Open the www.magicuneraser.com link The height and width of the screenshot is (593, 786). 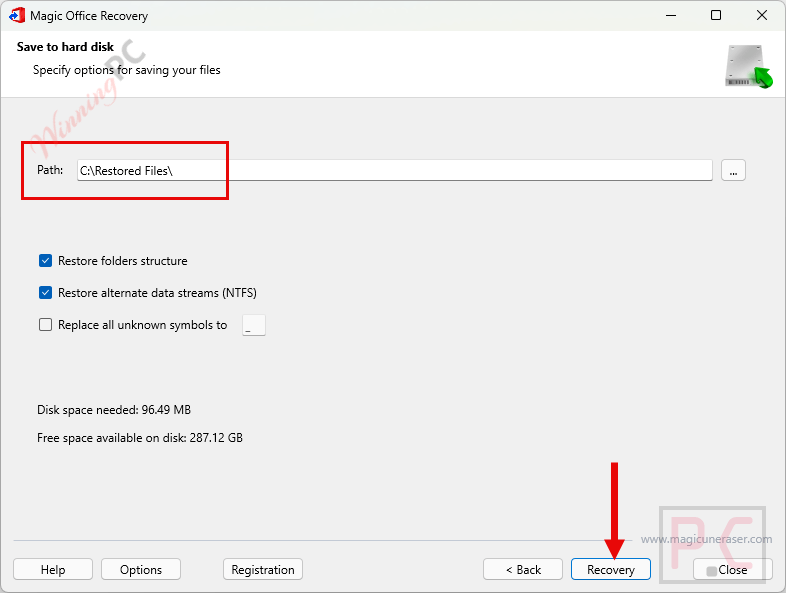point(706,539)
